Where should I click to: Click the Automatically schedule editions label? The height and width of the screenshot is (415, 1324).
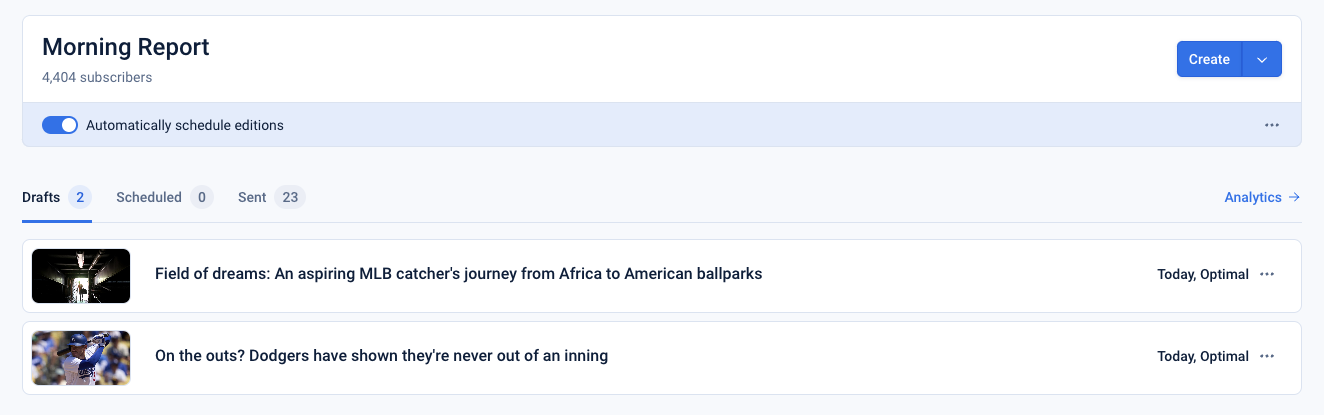185,125
